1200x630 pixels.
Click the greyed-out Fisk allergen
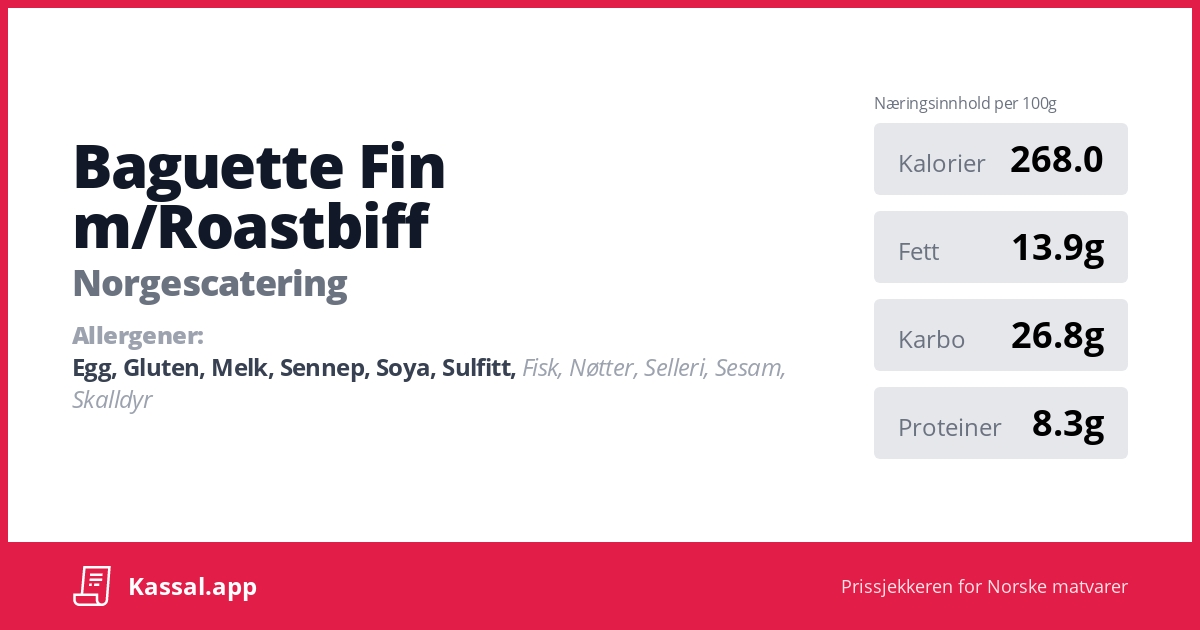click(541, 368)
